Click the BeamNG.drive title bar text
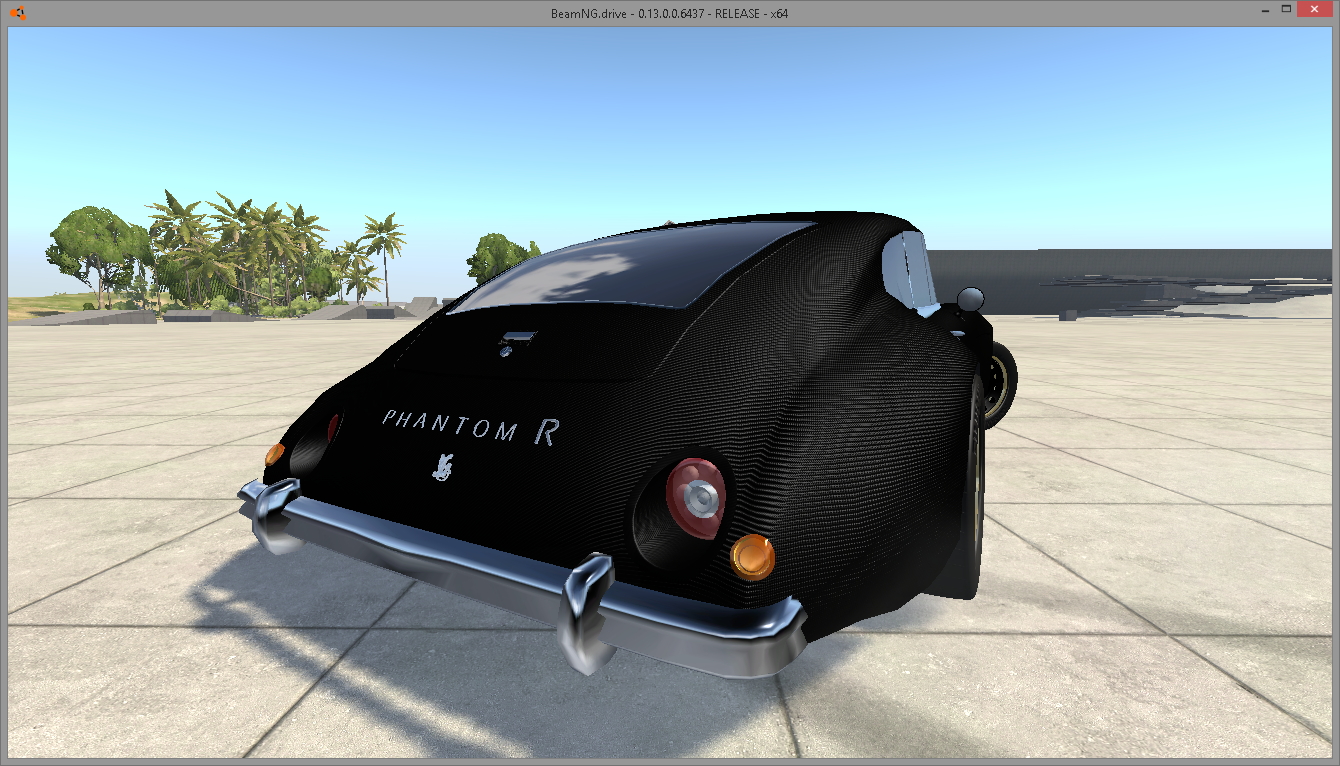 coord(669,14)
